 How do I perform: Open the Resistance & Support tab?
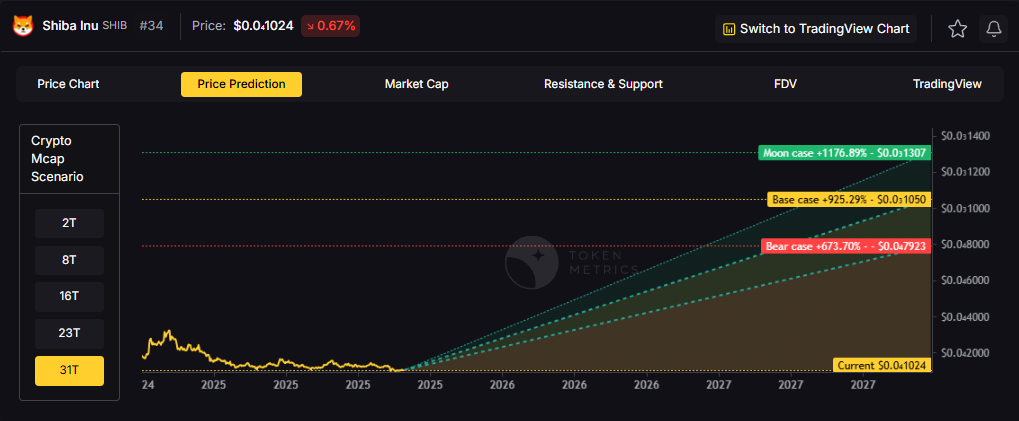[x=603, y=84]
